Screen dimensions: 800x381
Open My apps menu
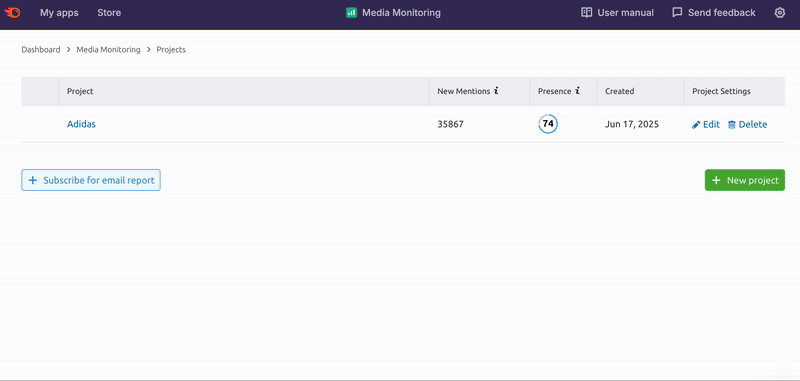pyautogui.click(x=59, y=13)
